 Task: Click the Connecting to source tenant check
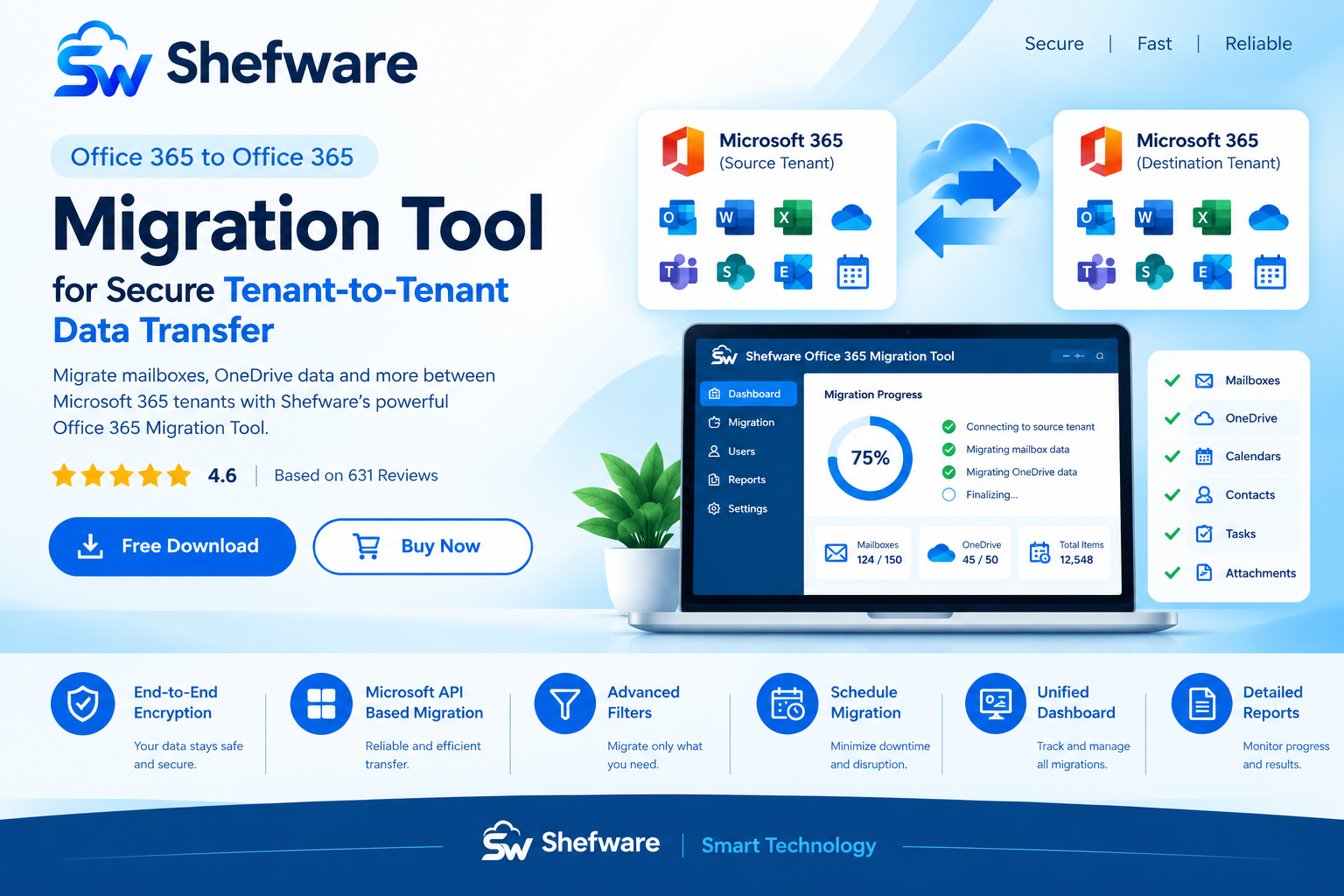click(x=948, y=426)
